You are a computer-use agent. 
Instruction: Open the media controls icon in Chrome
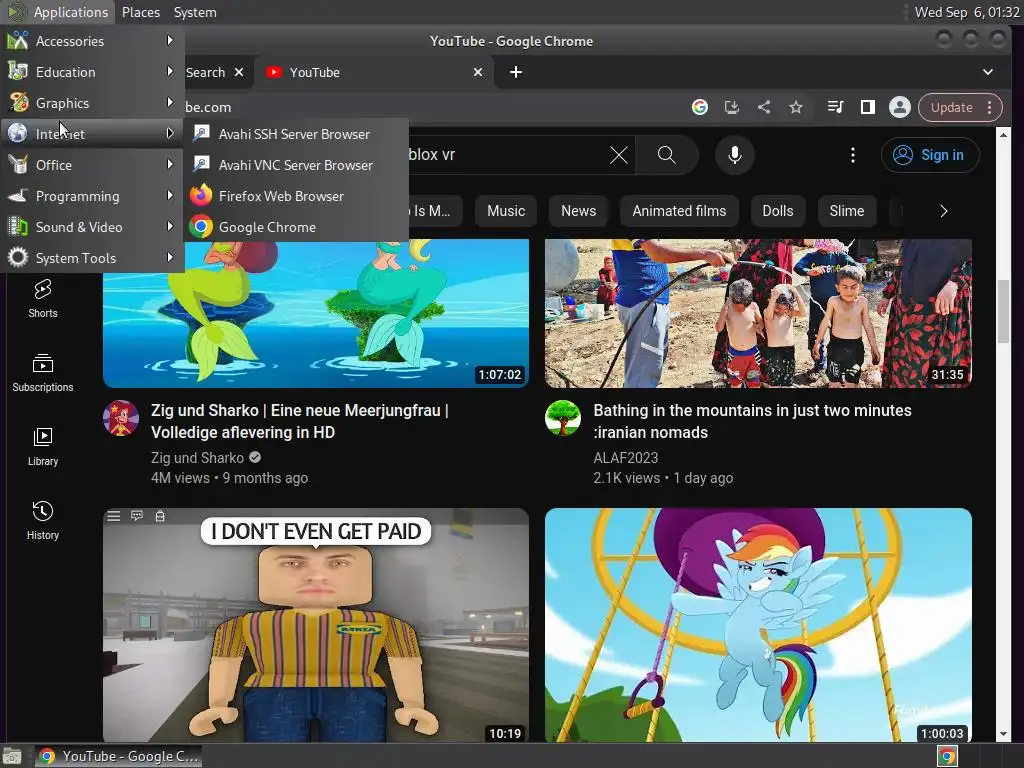pyautogui.click(x=835, y=107)
